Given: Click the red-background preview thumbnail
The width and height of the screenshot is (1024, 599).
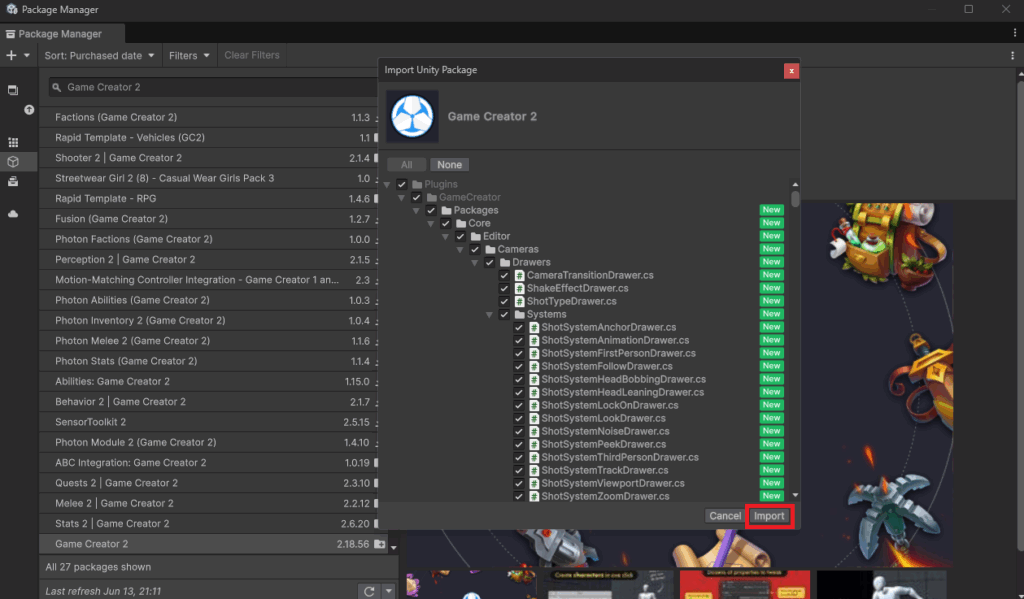Looking at the screenshot, I should tap(744, 585).
